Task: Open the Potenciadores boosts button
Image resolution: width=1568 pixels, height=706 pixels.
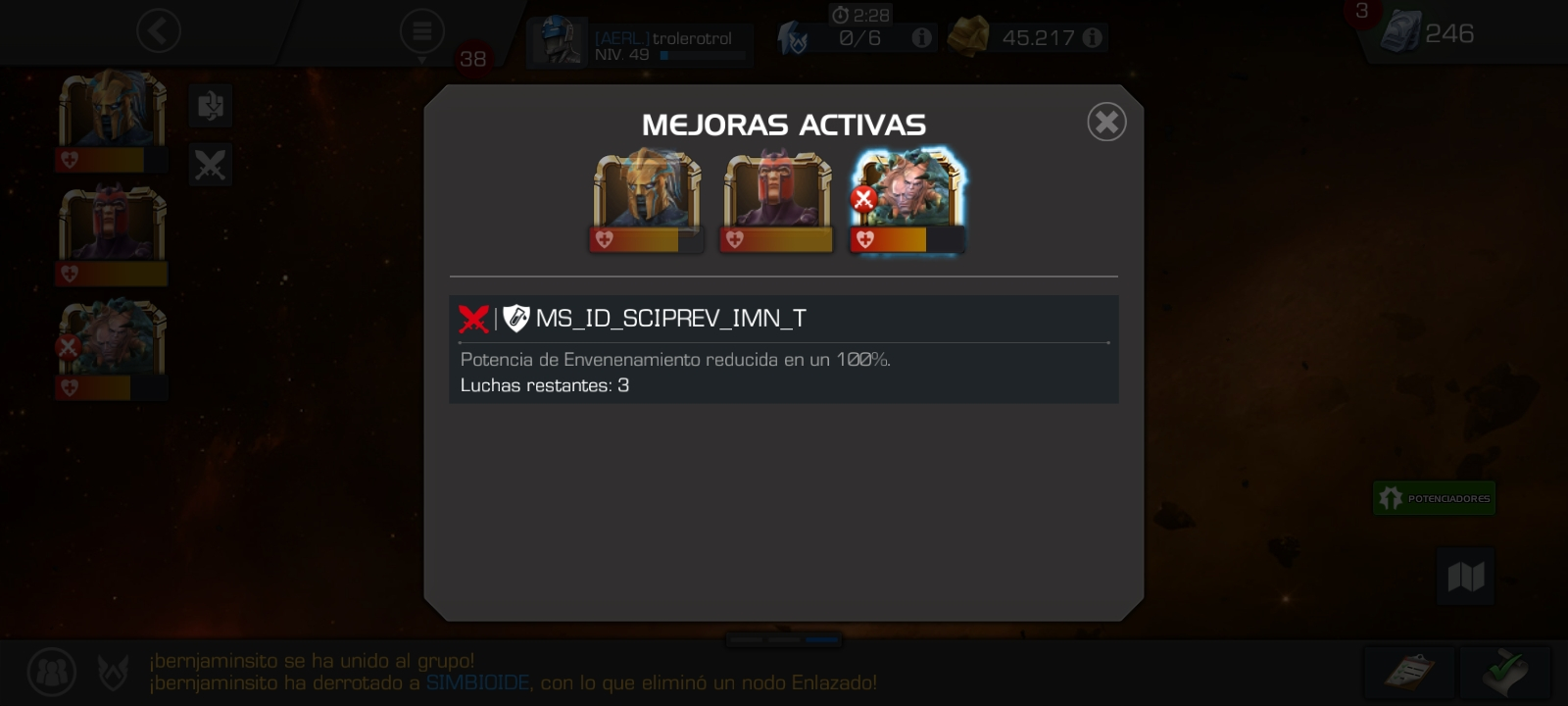Action: (x=1434, y=498)
